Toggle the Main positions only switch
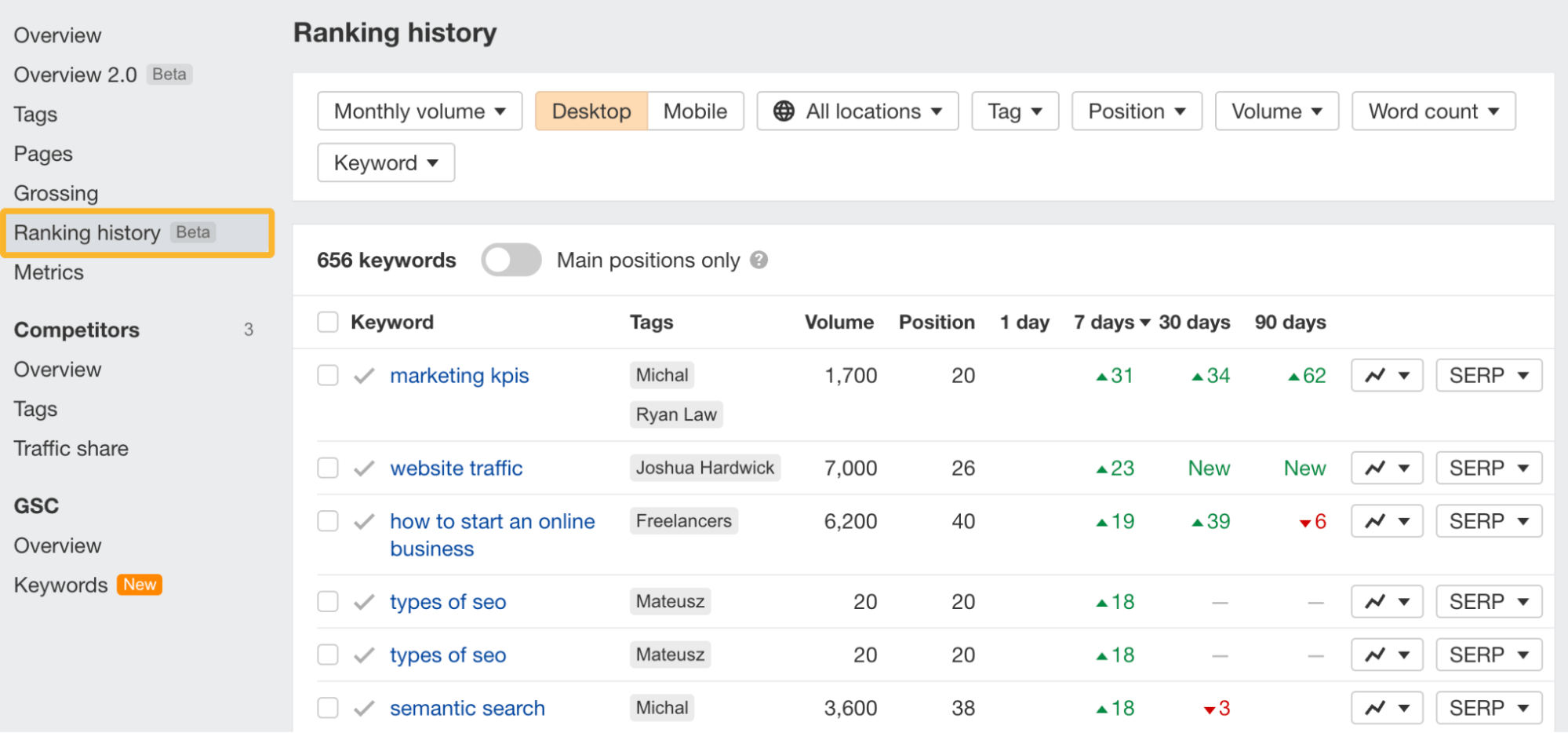This screenshot has height=733, width=1568. pos(511,260)
